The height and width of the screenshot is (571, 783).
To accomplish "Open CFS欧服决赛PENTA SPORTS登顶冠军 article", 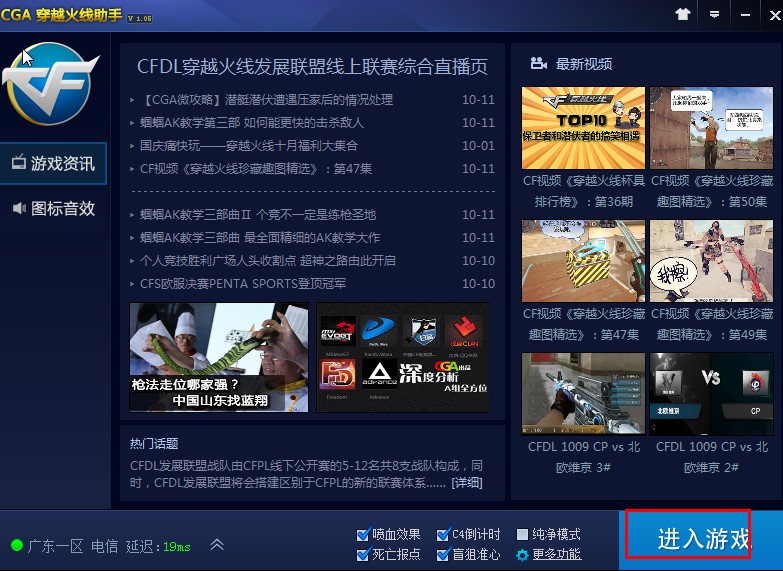I will [243, 283].
